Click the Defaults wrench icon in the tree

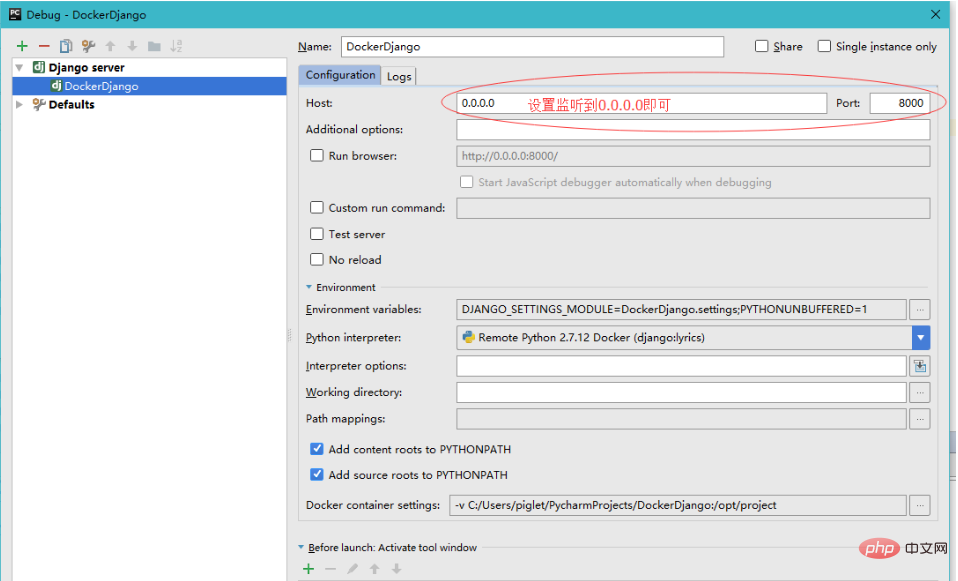click(38, 104)
